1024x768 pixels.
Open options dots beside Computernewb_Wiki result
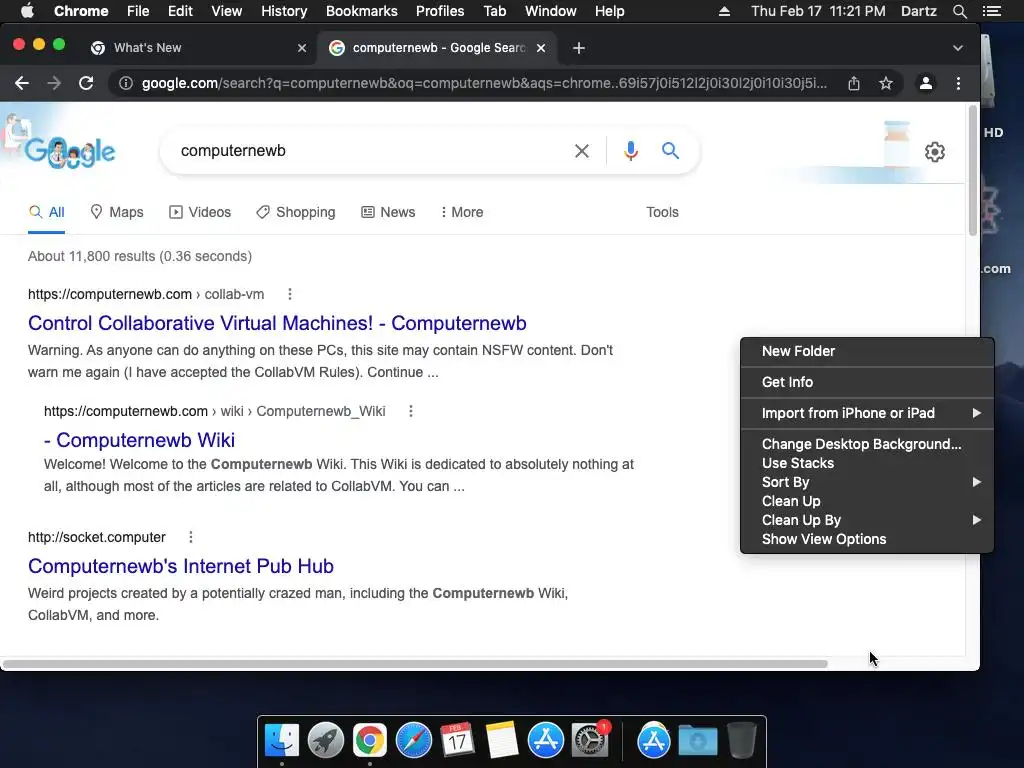pyautogui.click(x=411, y=411)
